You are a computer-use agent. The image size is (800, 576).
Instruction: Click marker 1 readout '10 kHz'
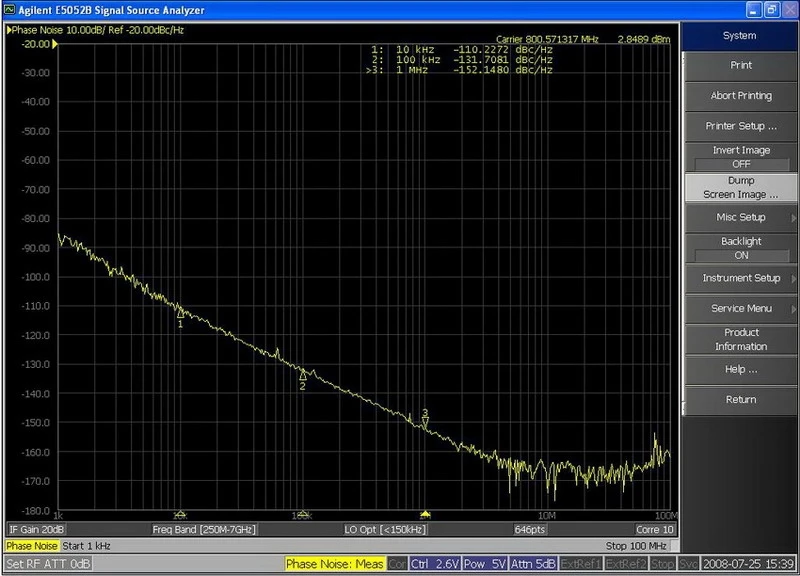pos(415,50)
